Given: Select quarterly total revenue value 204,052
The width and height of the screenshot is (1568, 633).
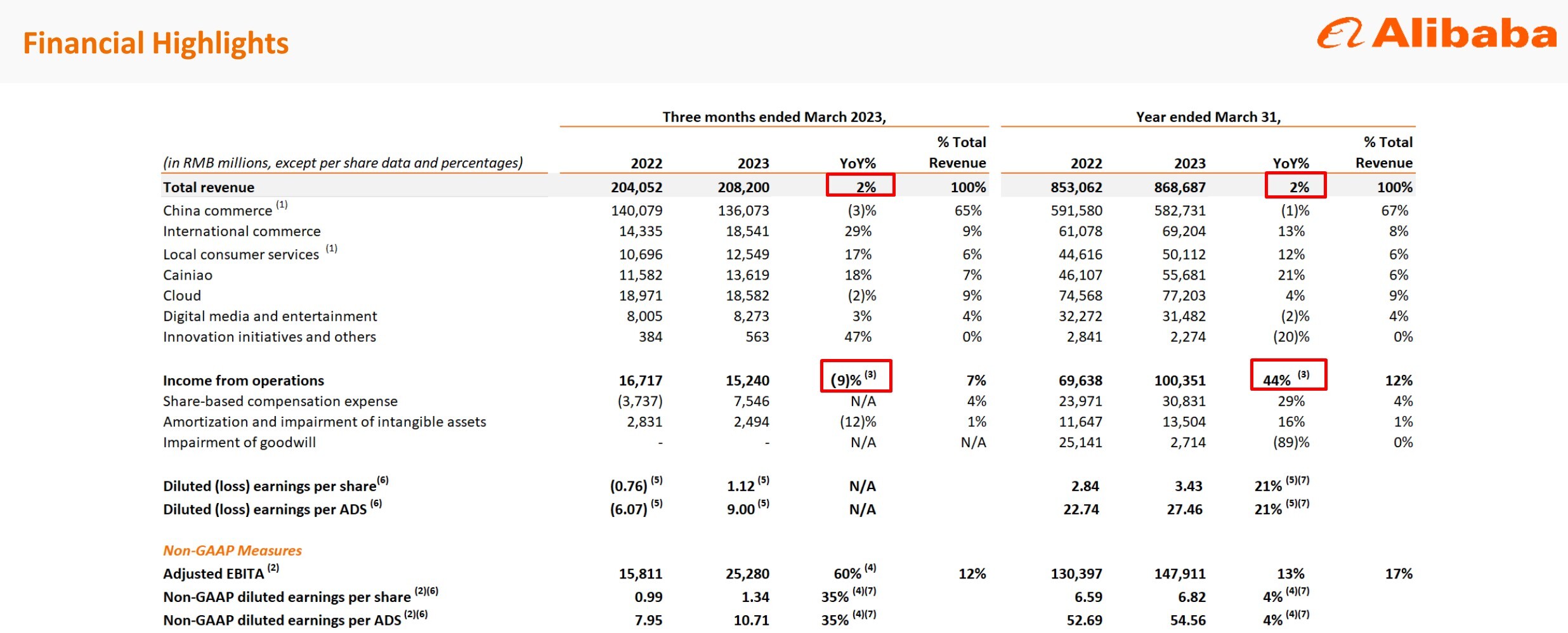Looking at the screenshot, I should [636, 188].
